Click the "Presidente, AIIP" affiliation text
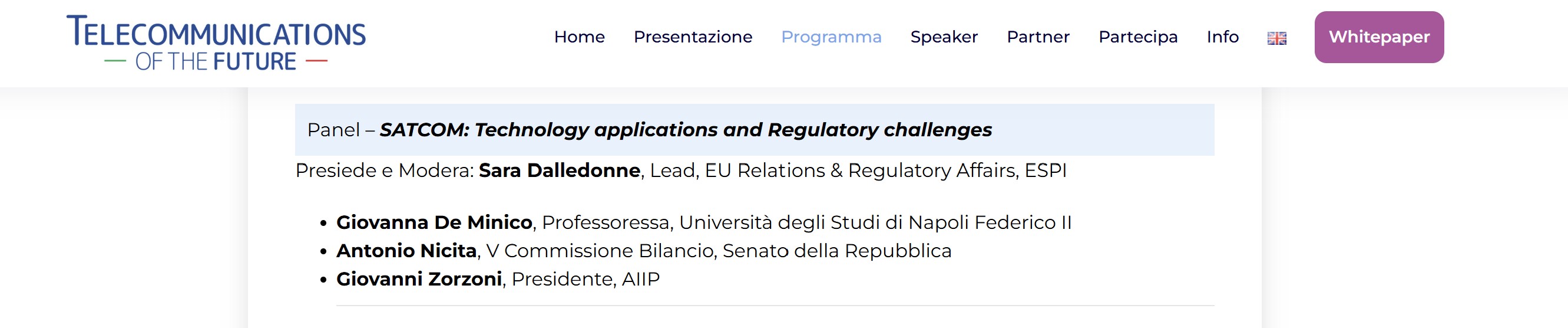The height and width of the screenshot is (328, 1568). click(585, 279)
